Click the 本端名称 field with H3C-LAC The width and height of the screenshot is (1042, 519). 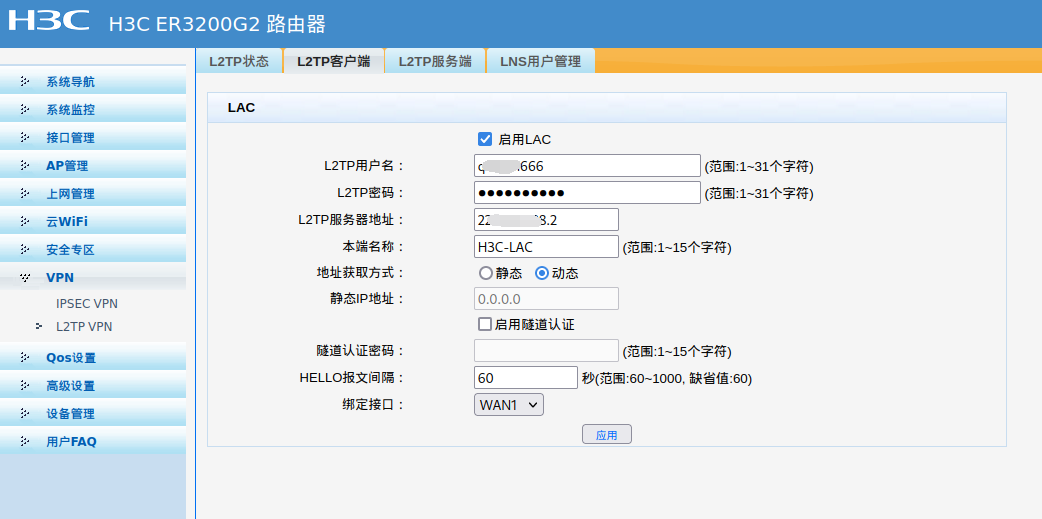click(546, 247)
